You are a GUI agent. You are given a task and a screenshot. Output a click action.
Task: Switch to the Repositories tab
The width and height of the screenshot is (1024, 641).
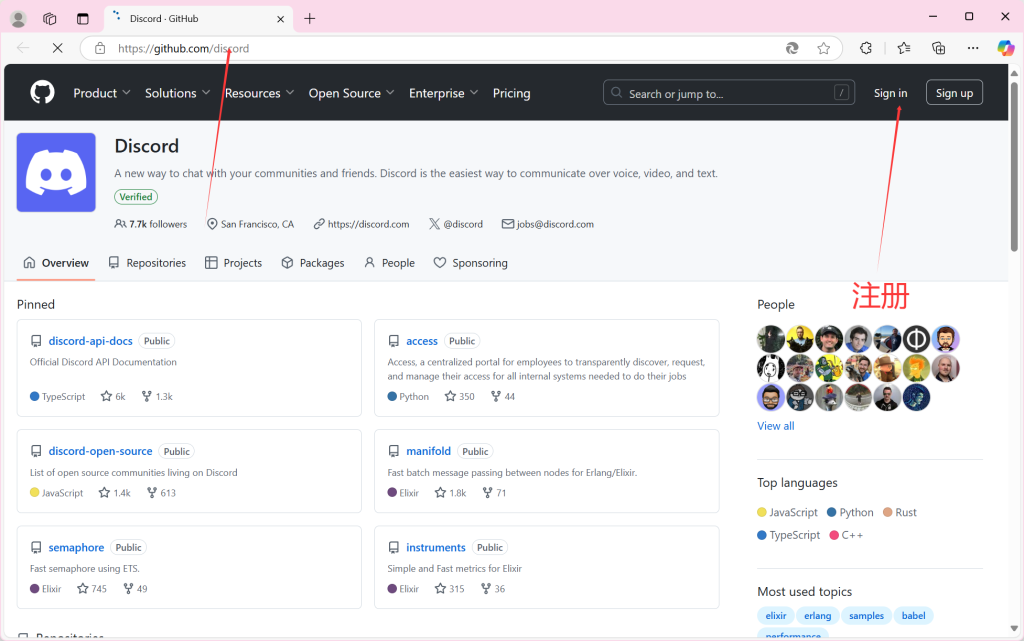147,263
